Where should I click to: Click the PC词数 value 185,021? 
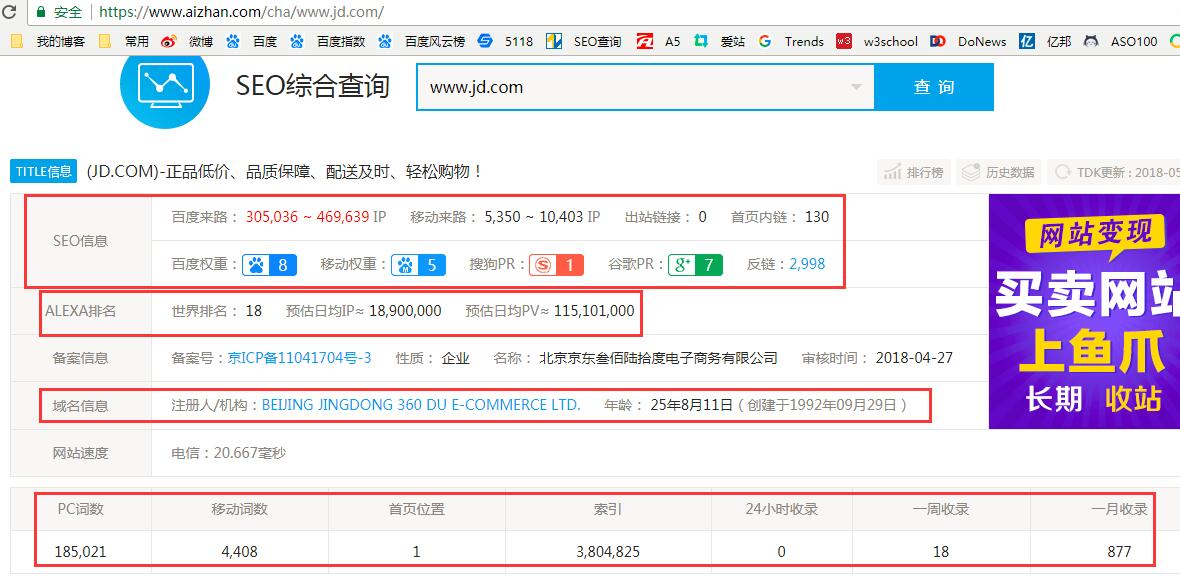click(81, 552)
